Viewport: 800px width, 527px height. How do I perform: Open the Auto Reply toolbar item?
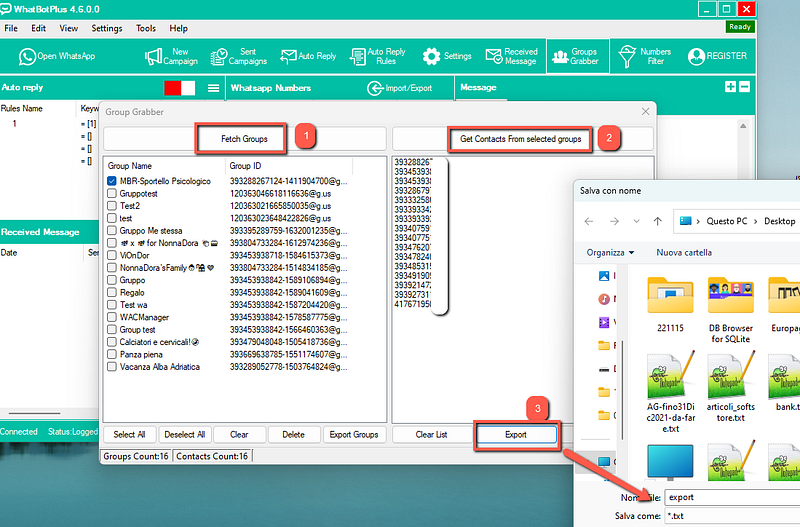pos(308,57)
